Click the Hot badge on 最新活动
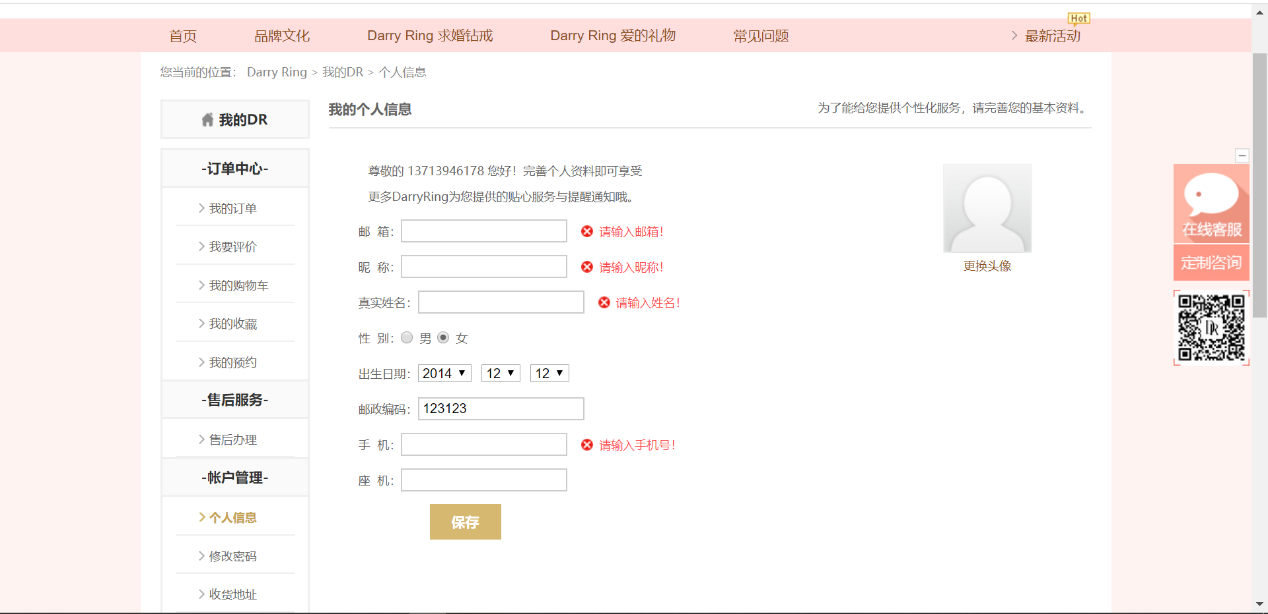 coord(1079,18)
